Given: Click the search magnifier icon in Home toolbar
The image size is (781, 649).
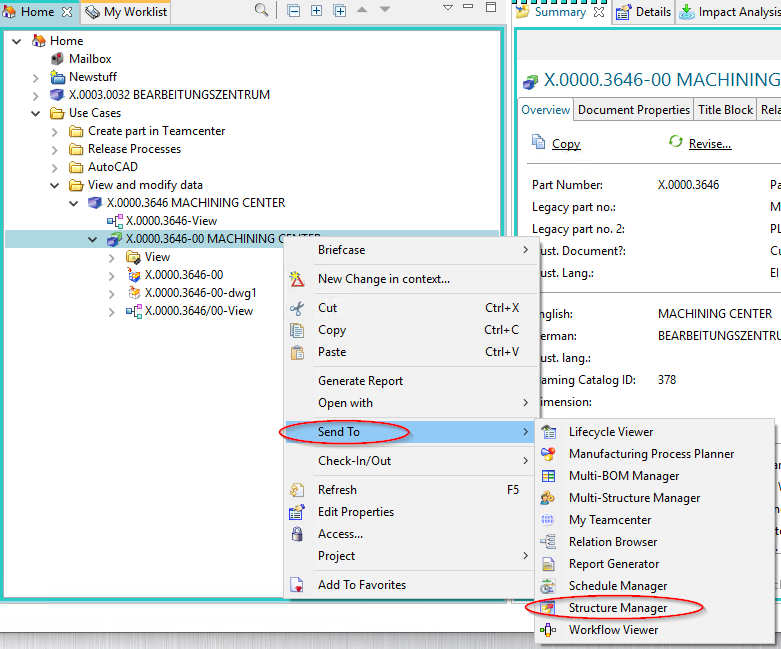Looking at the screenshot, I should 261,11.
